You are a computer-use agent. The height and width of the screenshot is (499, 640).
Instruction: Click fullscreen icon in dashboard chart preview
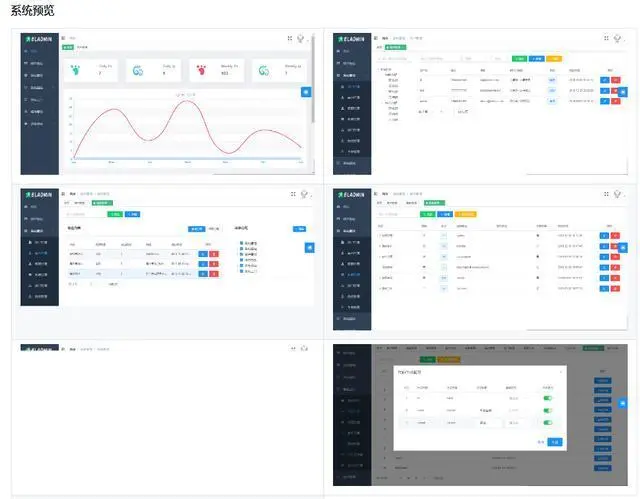(x=290, y=38)
